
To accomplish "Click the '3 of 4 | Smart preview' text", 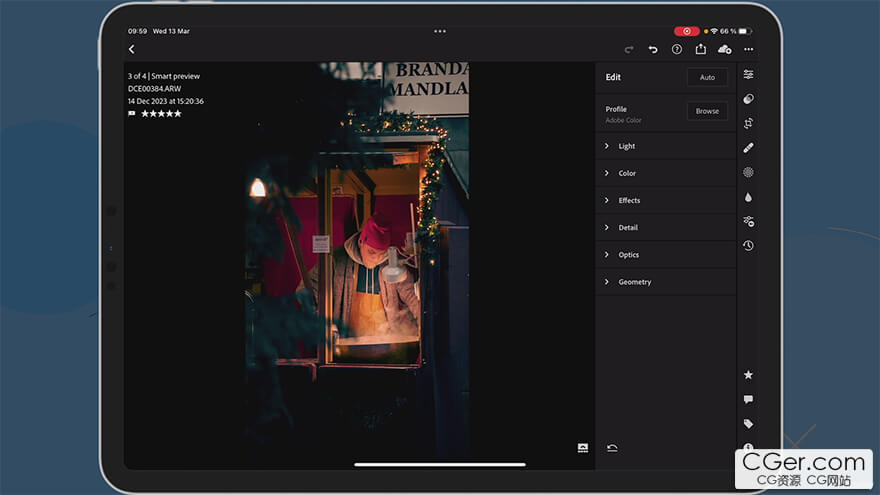I will 163,76.
